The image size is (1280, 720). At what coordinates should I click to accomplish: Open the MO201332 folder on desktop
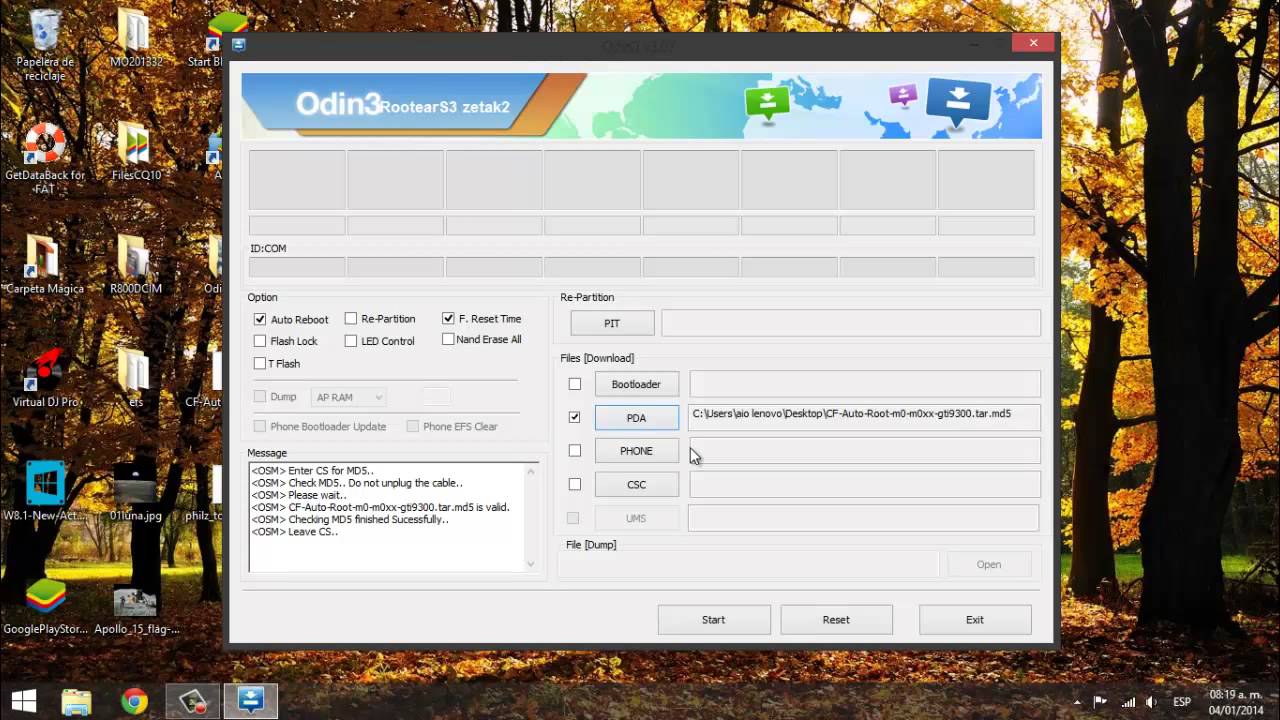[x=135, y=40]
